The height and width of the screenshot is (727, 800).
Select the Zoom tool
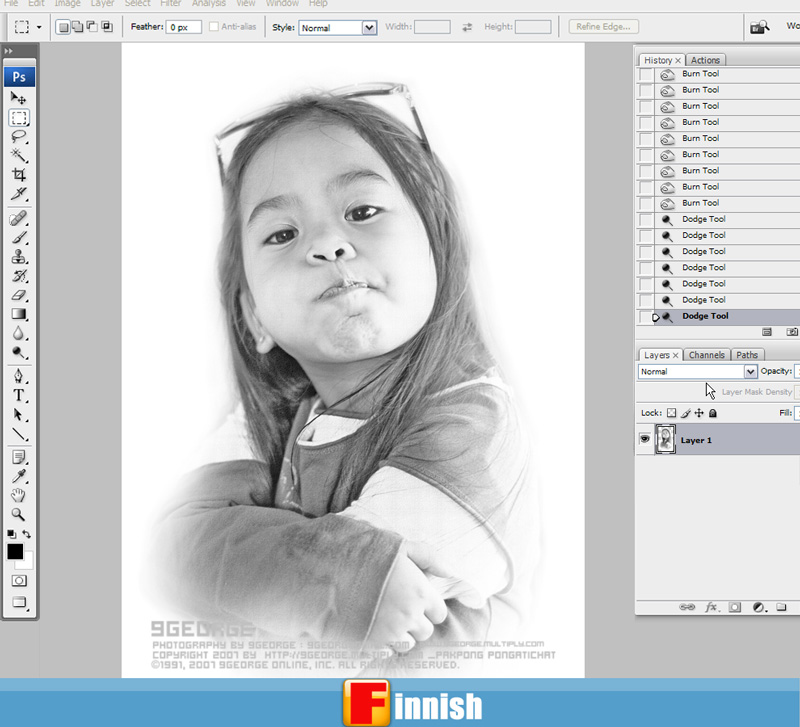(18, 514)
